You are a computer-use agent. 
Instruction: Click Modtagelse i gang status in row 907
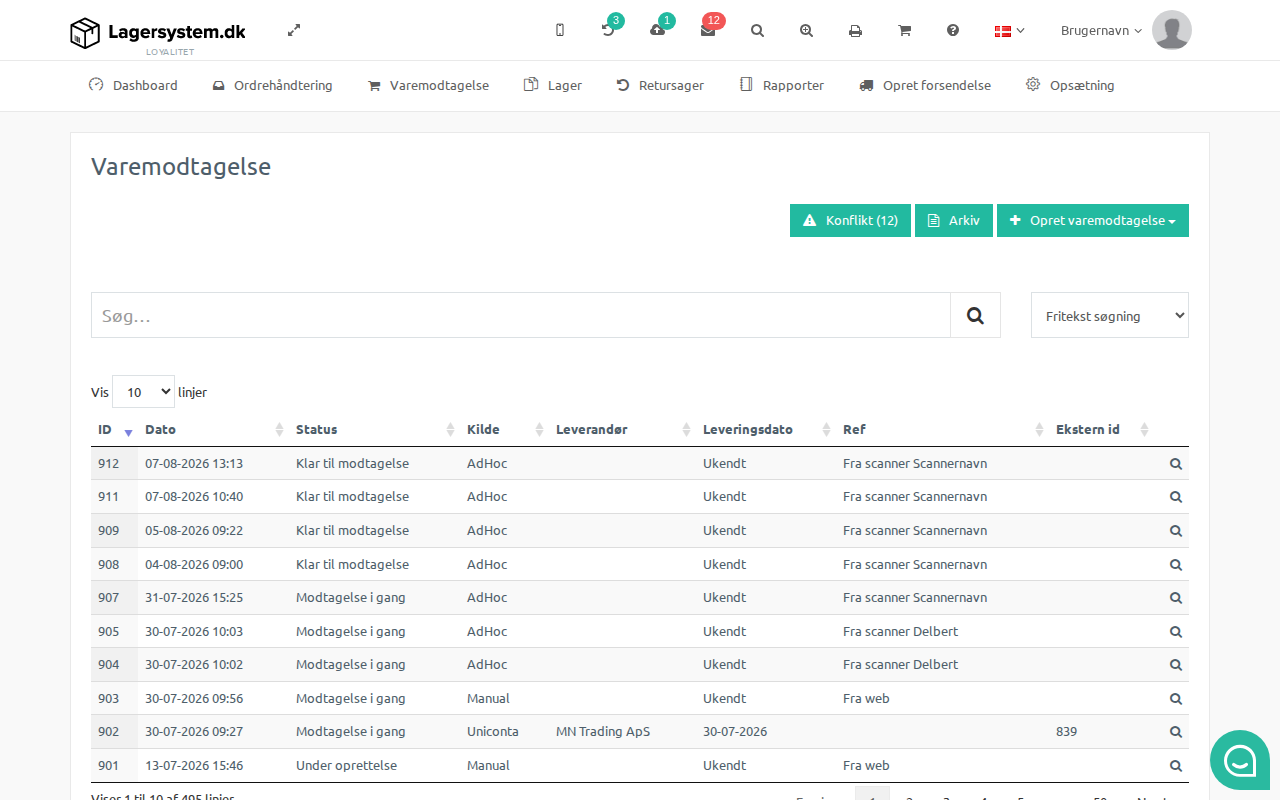click(351, 598)
